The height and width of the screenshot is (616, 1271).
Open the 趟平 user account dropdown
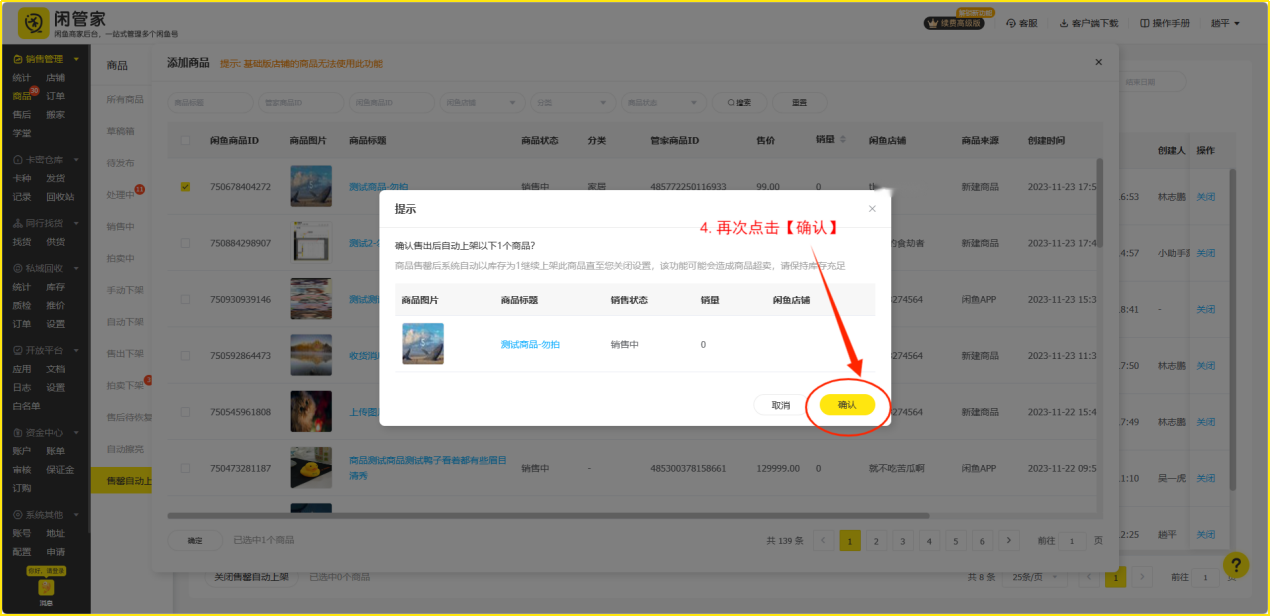[1225, 23]
